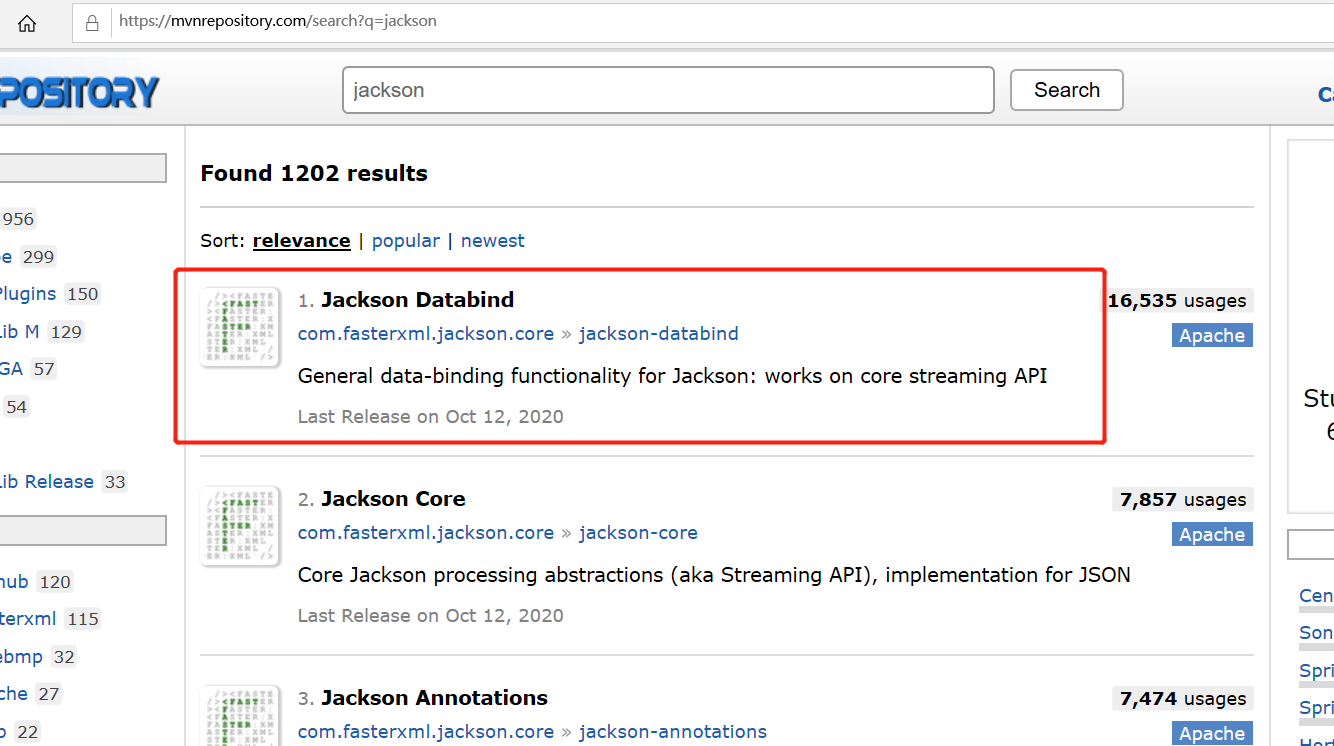
Task: Select the Plugins filter with 150
Action: click(50, 294)
